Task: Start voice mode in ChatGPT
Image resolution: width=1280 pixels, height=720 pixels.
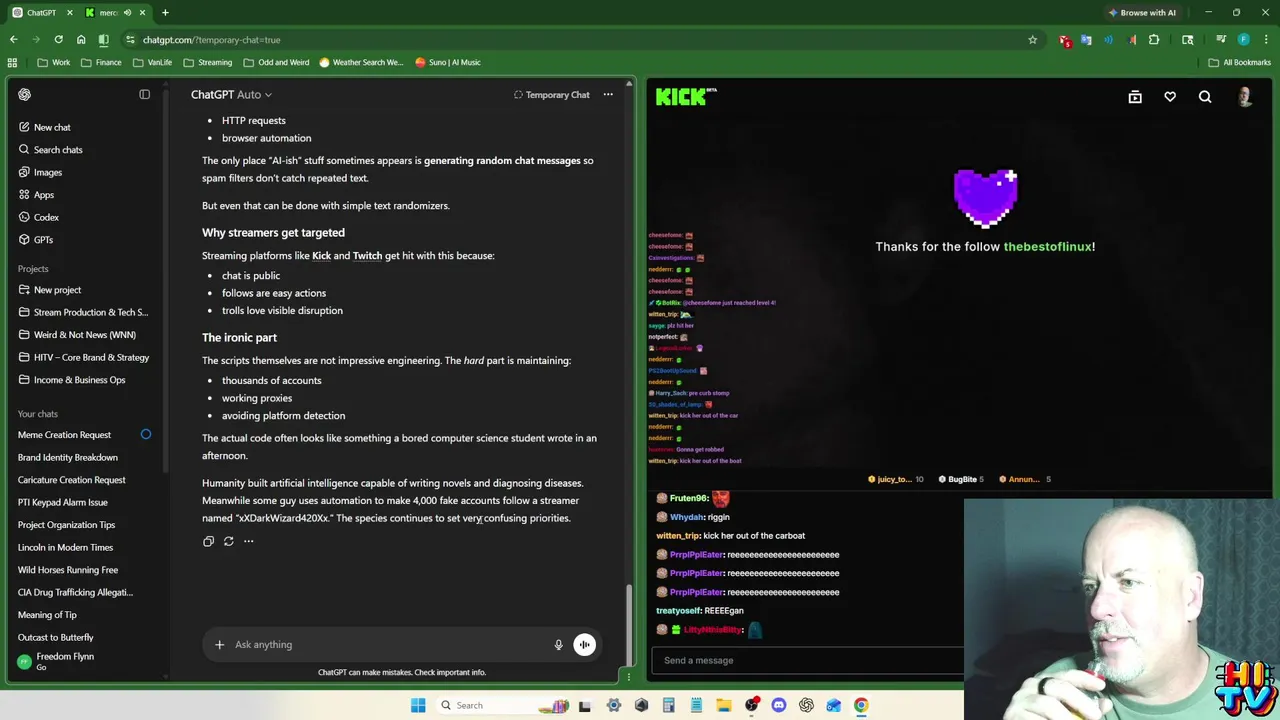Action: click(584, 645)
